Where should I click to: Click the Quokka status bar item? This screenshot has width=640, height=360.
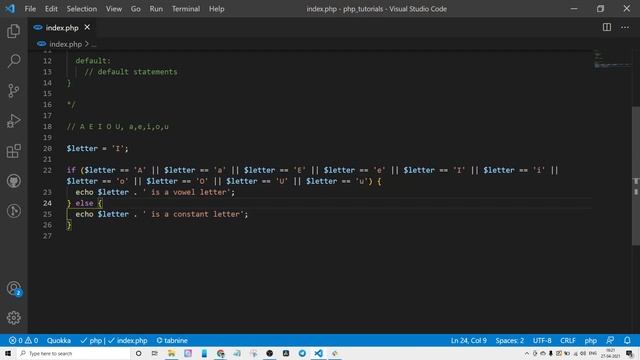click(x=59, y=340)
